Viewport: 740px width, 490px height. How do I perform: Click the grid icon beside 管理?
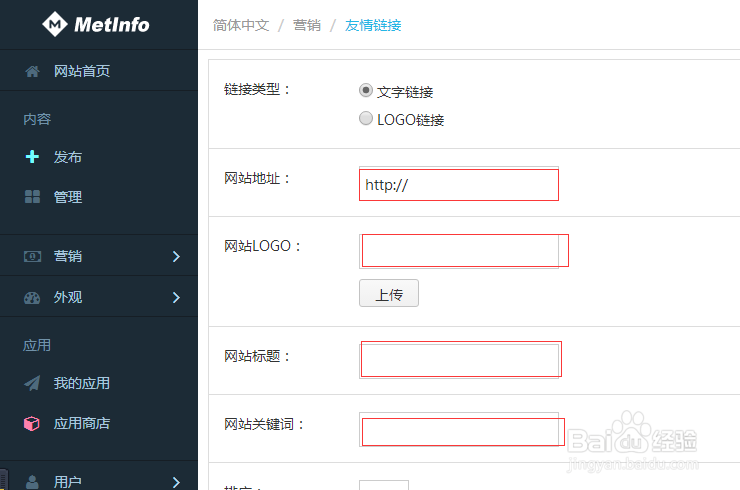click(x=32, y=196)
